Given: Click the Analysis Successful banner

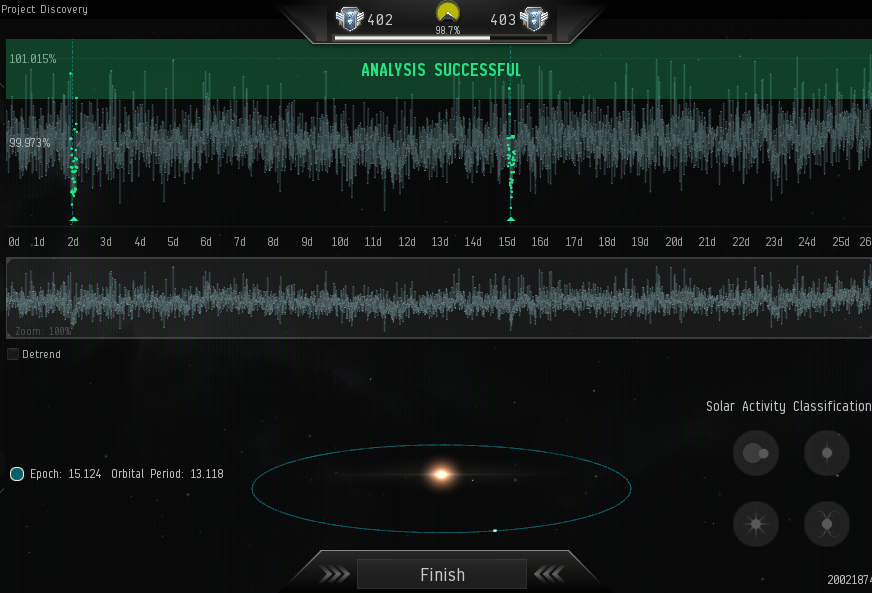Looking at the screenshot, I should tap(440, 70).
